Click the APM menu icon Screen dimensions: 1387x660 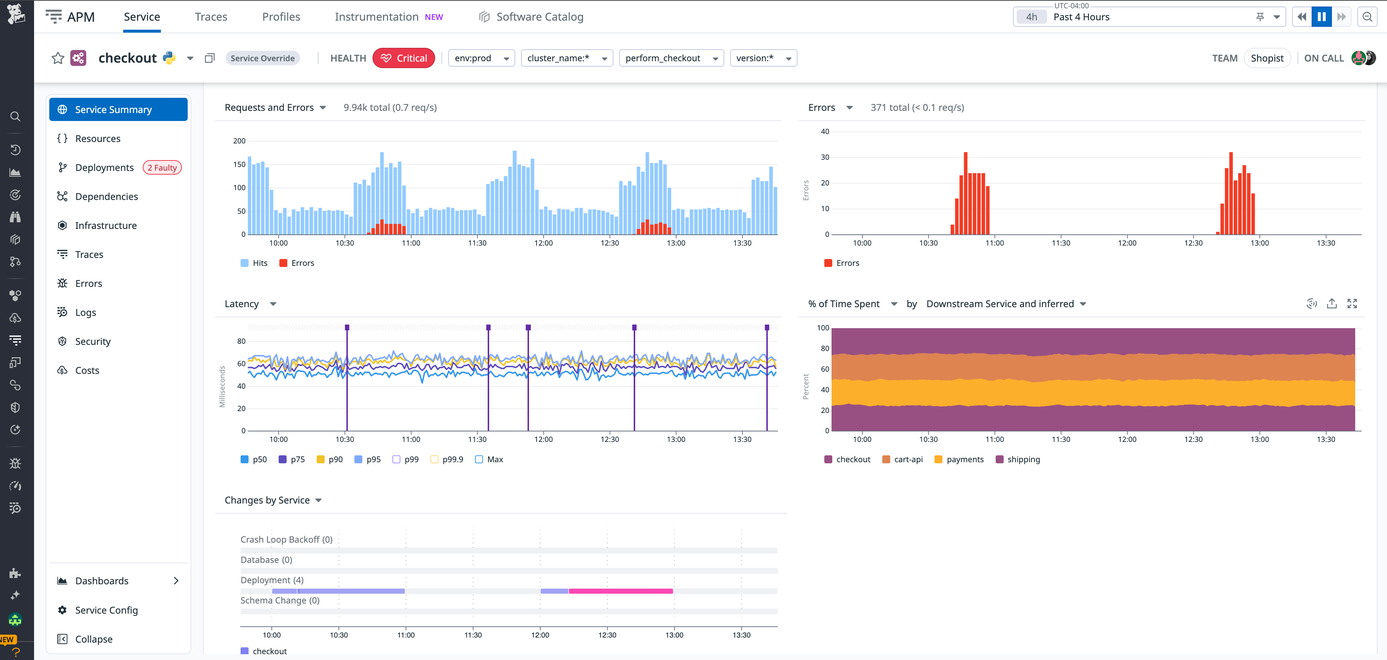54,16
